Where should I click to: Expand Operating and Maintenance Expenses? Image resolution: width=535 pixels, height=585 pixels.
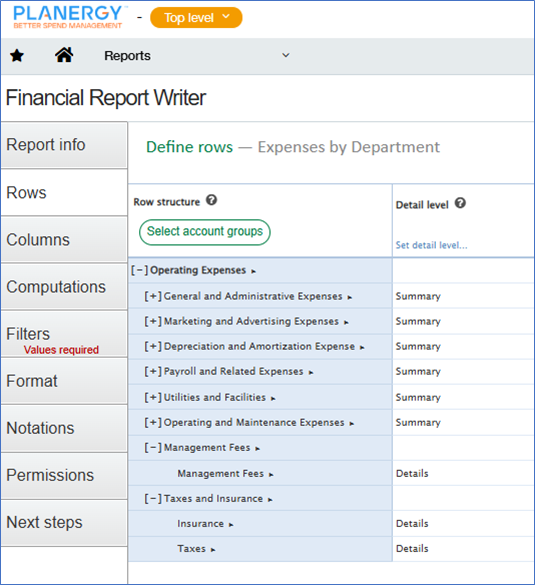153,422
